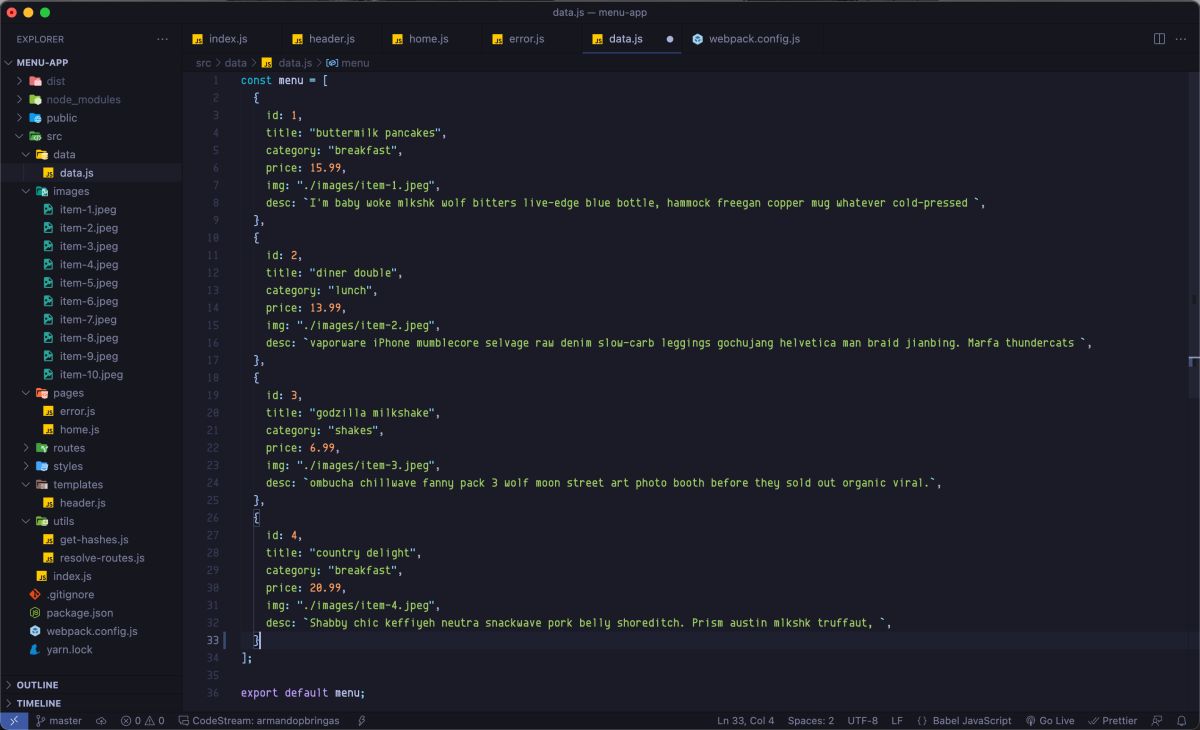Viewport: 1200px width, 730px height.
Task: Collapse the src folder
Action: click(91, 136)
